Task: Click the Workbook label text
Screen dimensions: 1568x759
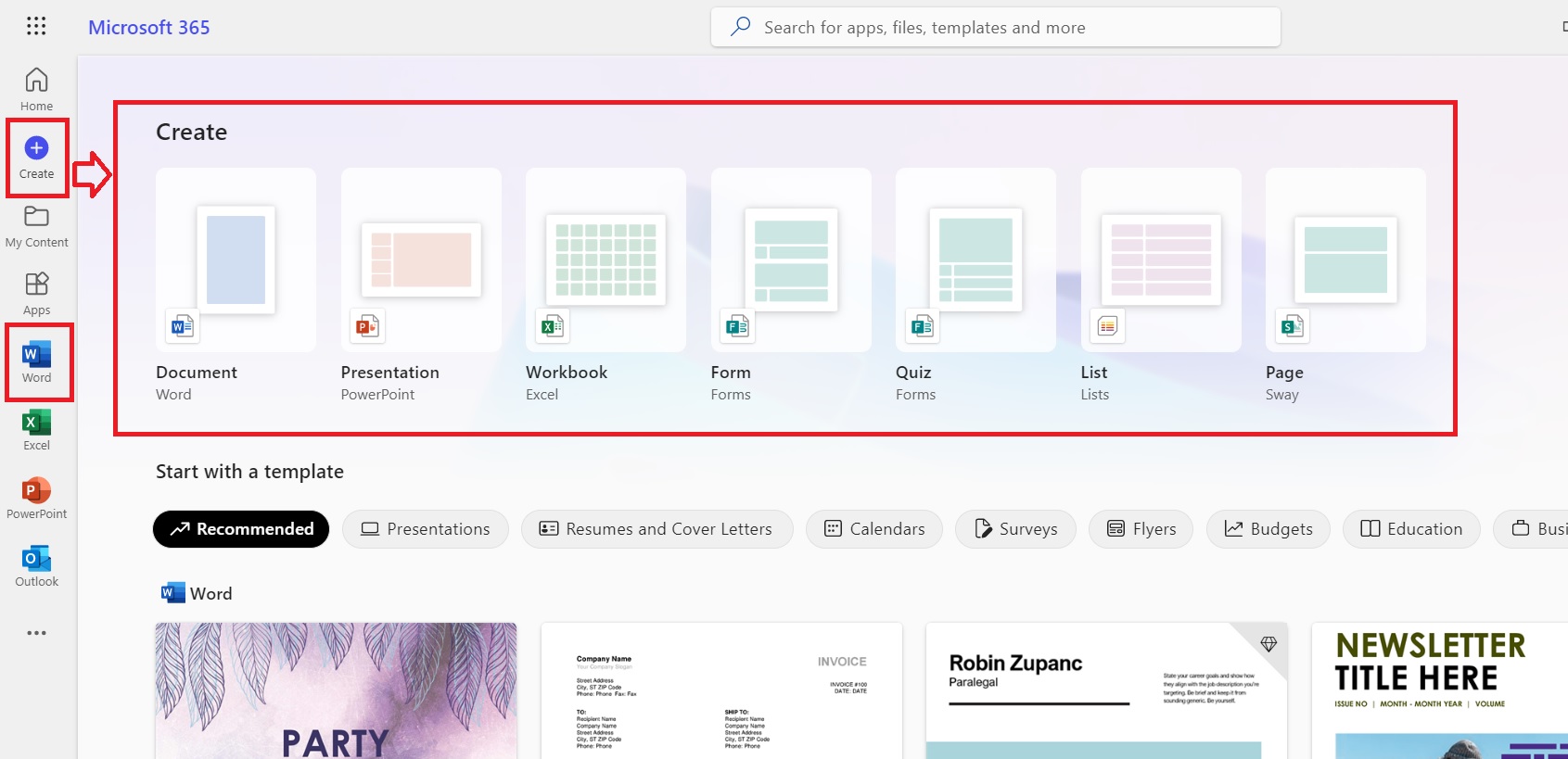Action: click(567, 373)
